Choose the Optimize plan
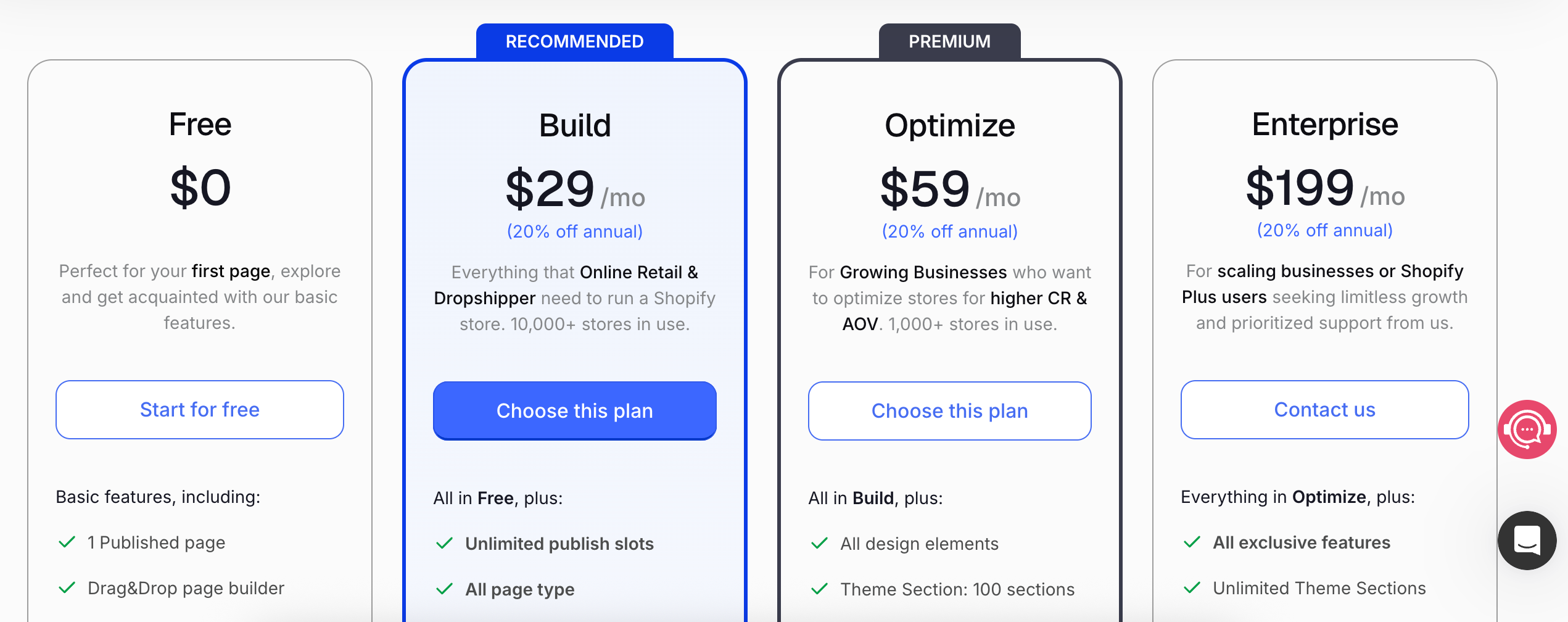This screenshot has width=1568, height=622. click(x=950, y=411)
